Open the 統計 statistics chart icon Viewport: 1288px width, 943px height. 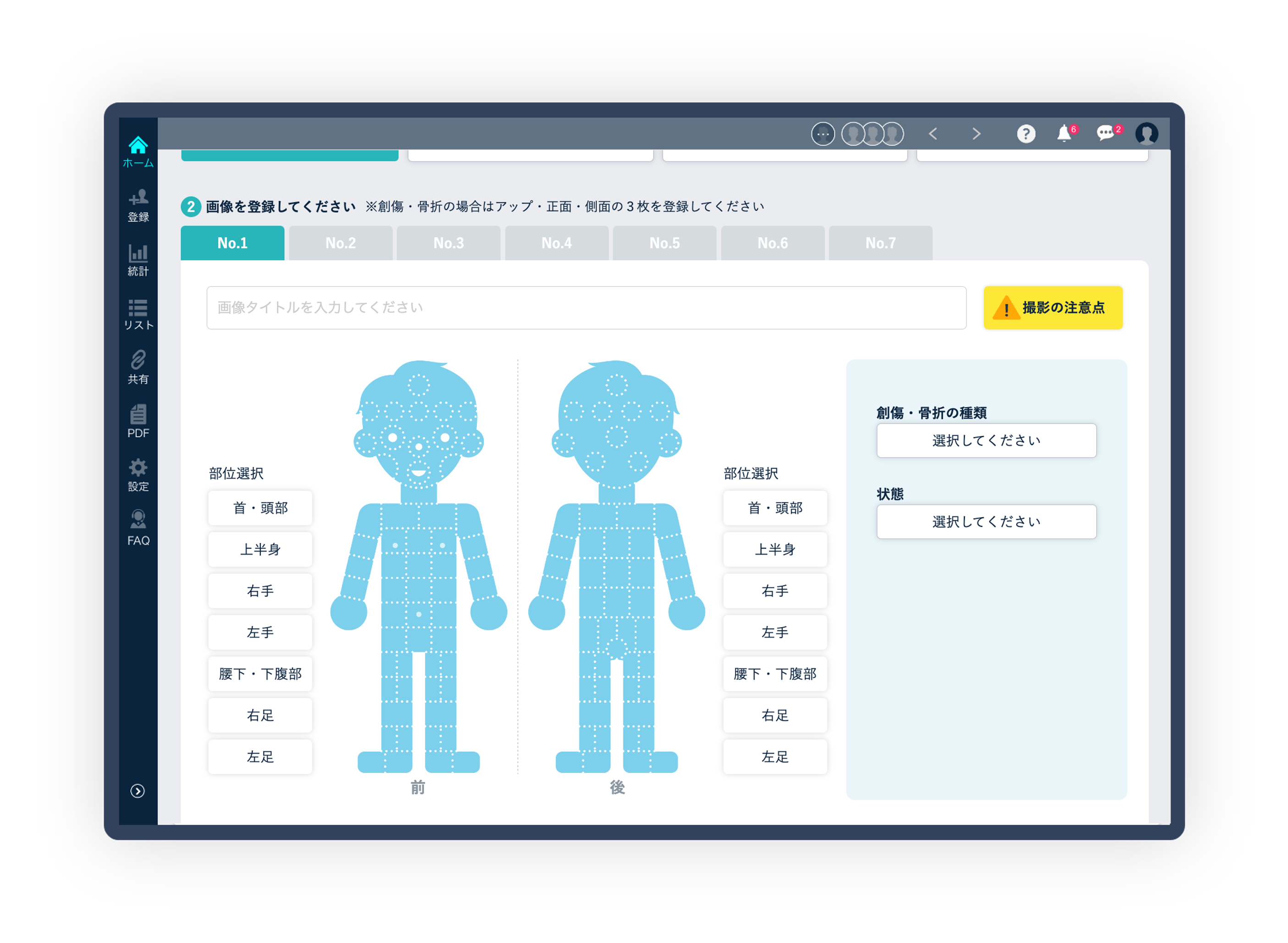(x=138, y=260)
